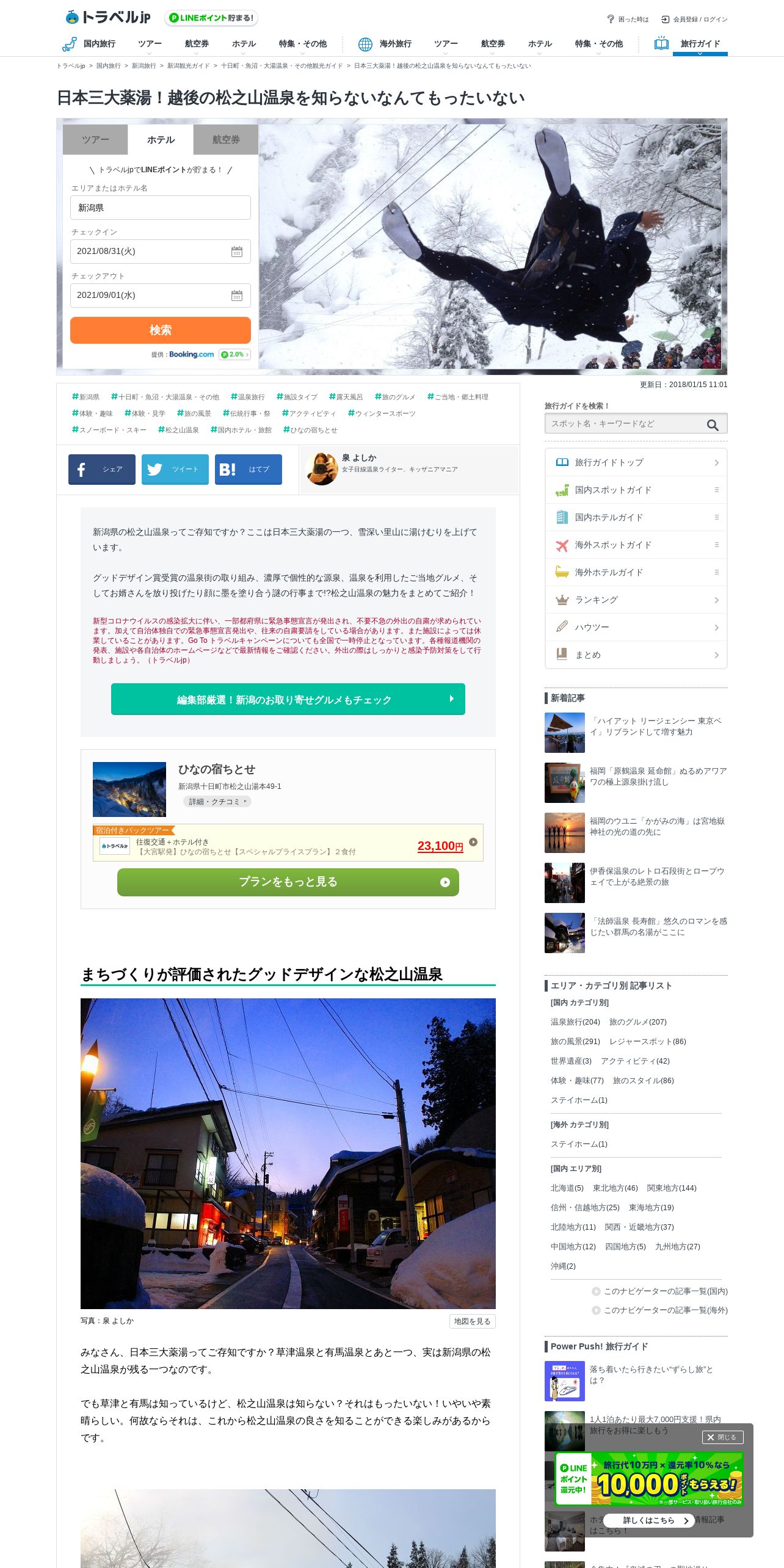
Task: Click the Booking.com 2.0% points badge
Action: 235,354
